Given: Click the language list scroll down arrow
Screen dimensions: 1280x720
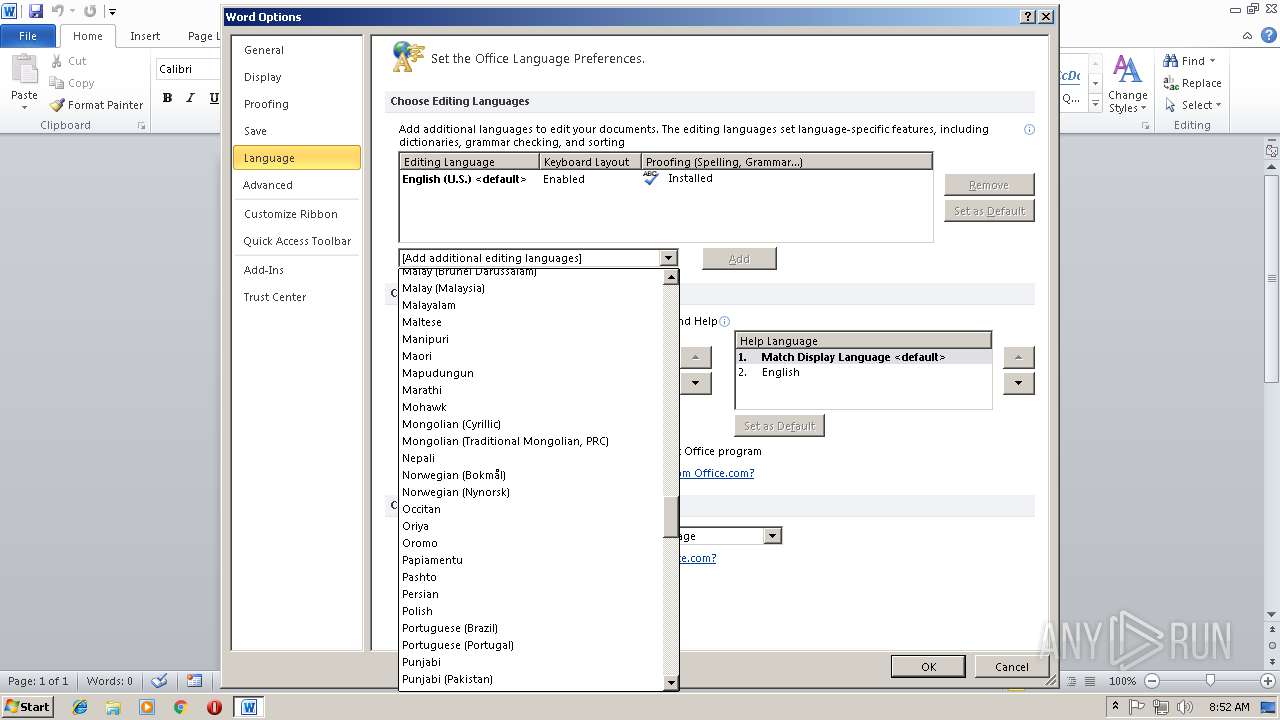Looking at the screenshot, I should [x=671, y=683].
